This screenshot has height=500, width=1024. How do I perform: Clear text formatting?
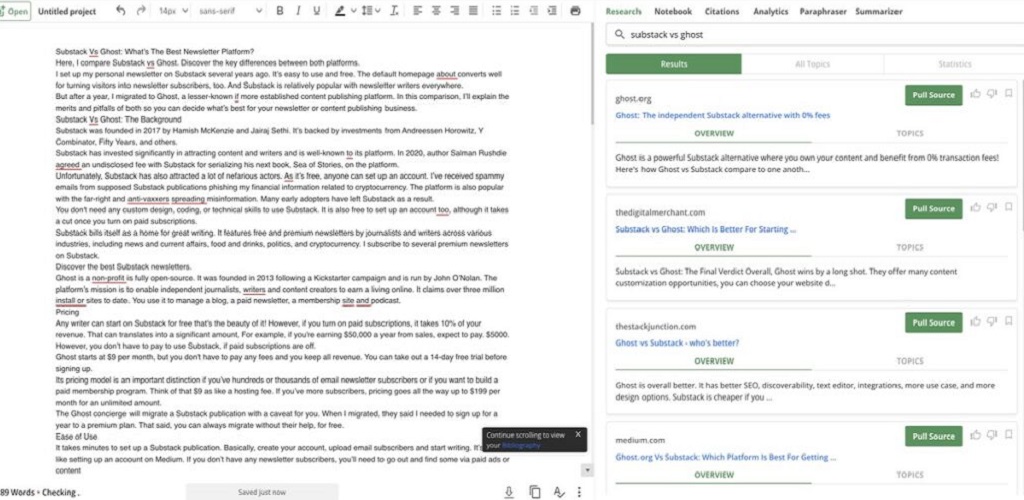pos(394,11)
